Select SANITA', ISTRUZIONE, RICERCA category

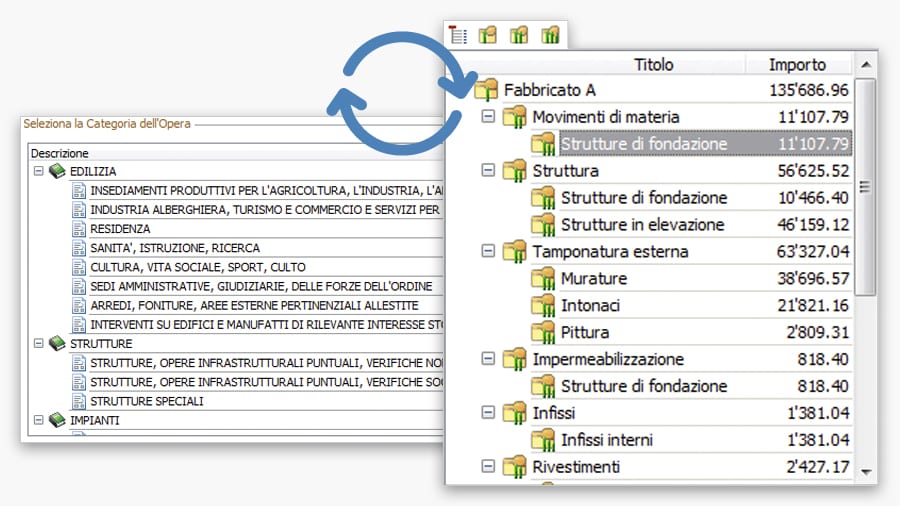[175, 248]
